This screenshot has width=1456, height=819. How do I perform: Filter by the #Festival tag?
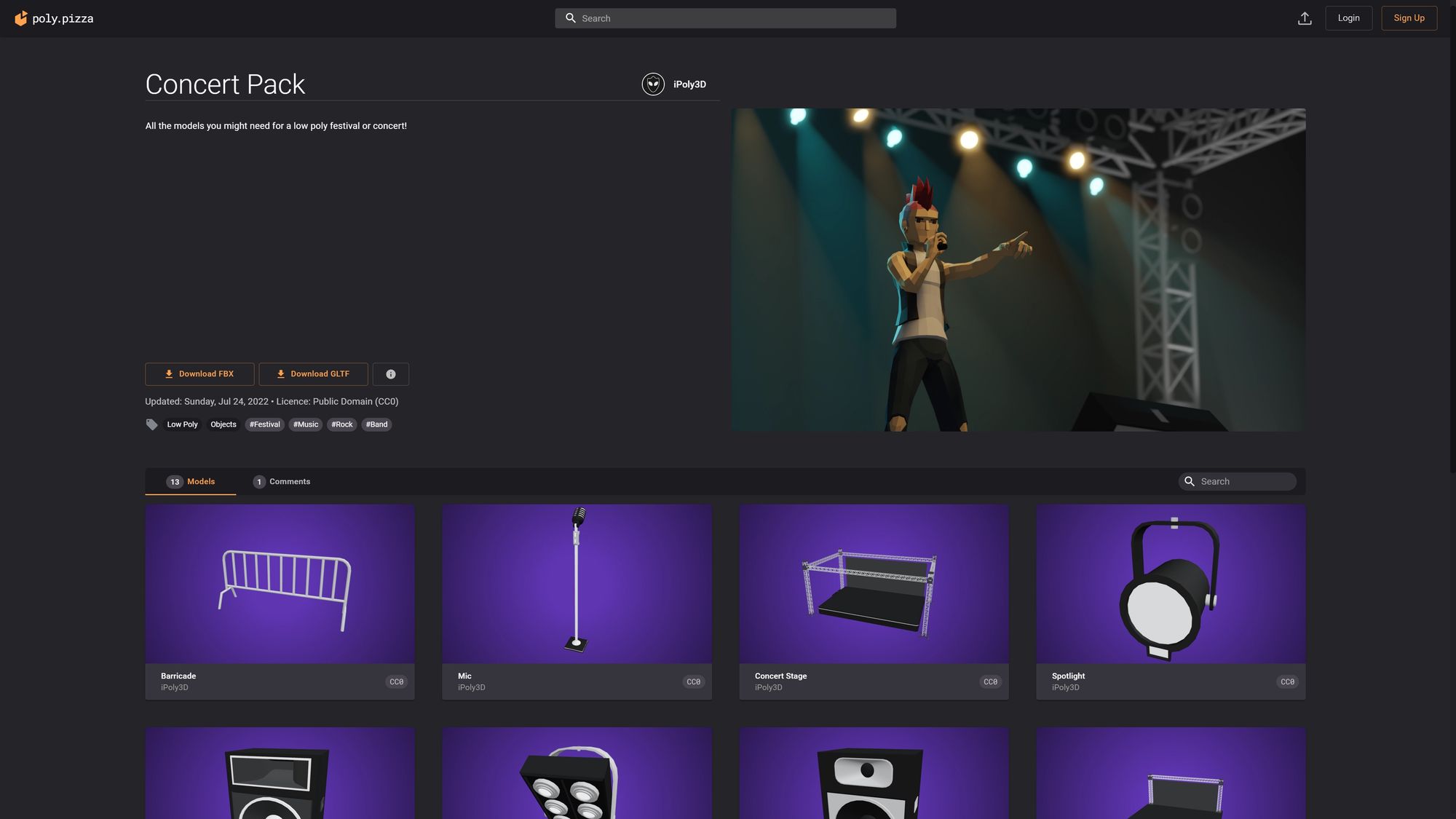click(264, 424)
